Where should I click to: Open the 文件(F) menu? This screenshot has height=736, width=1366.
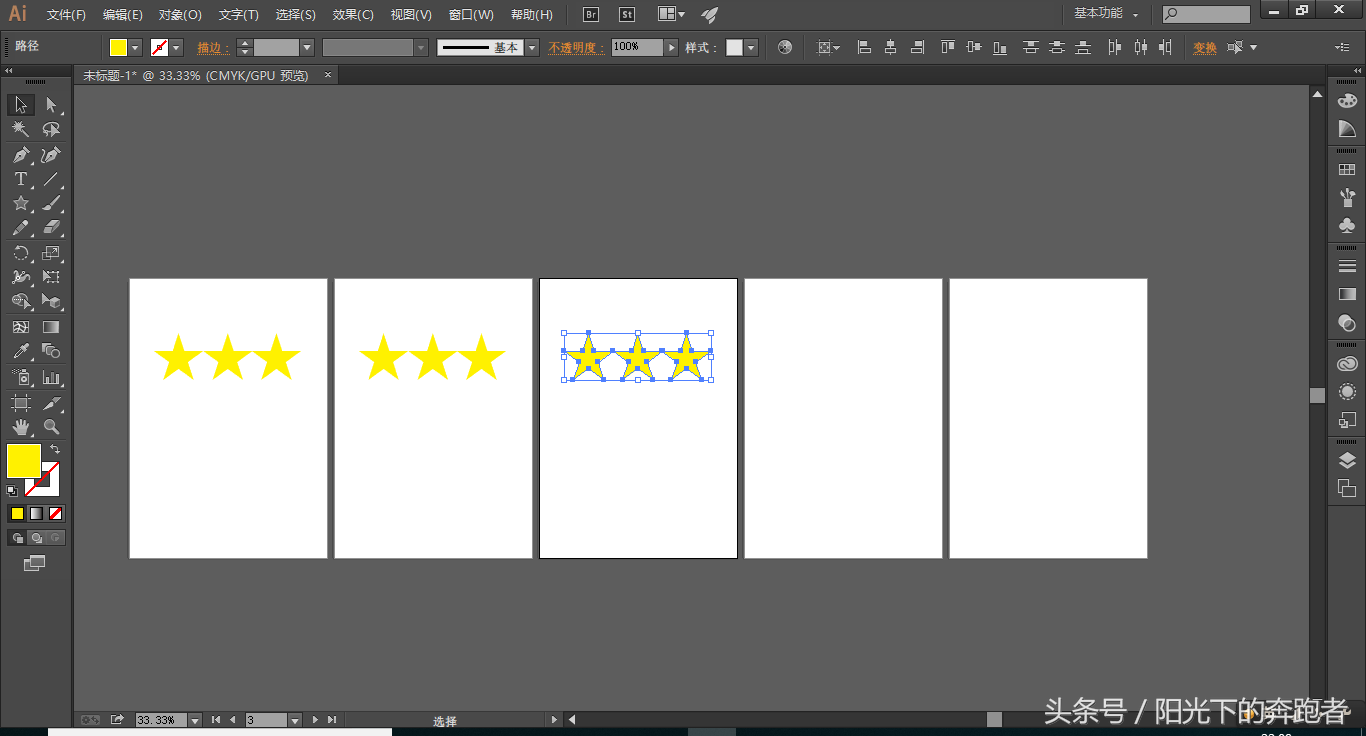click(x=66, y=15)
